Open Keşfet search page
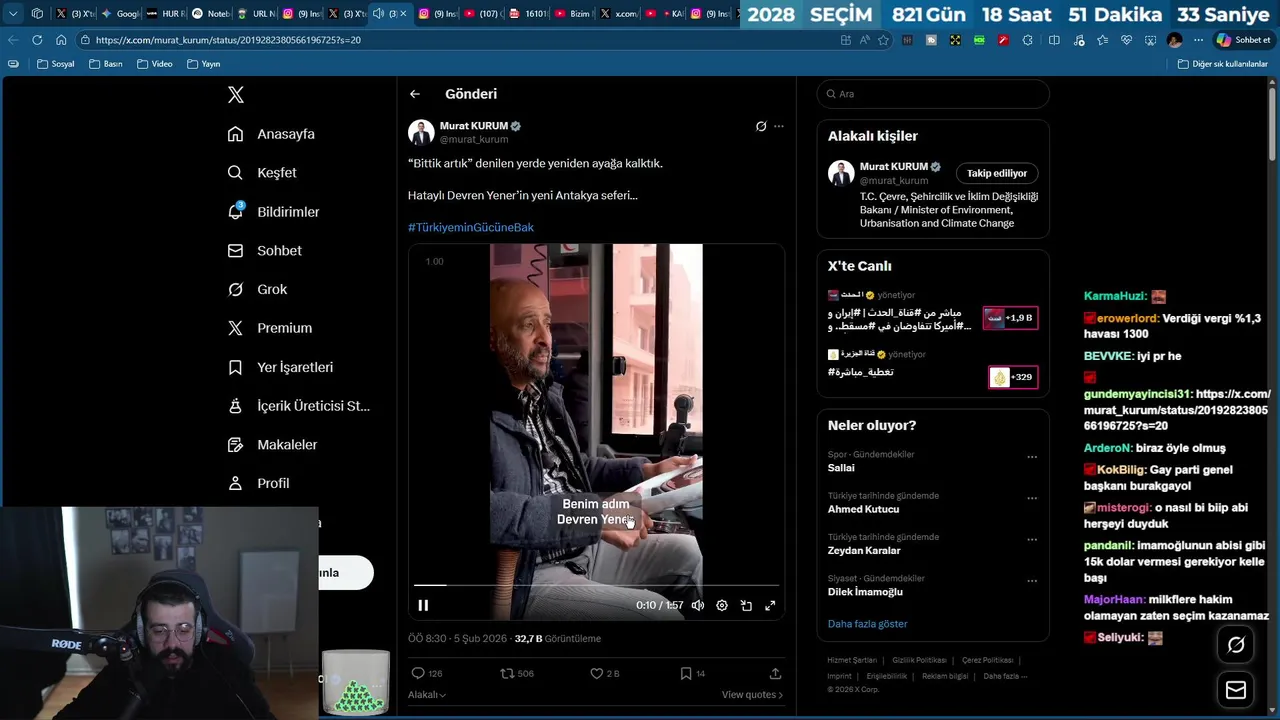The height and width of the screenshot is (720, 1280). point(262,173)
